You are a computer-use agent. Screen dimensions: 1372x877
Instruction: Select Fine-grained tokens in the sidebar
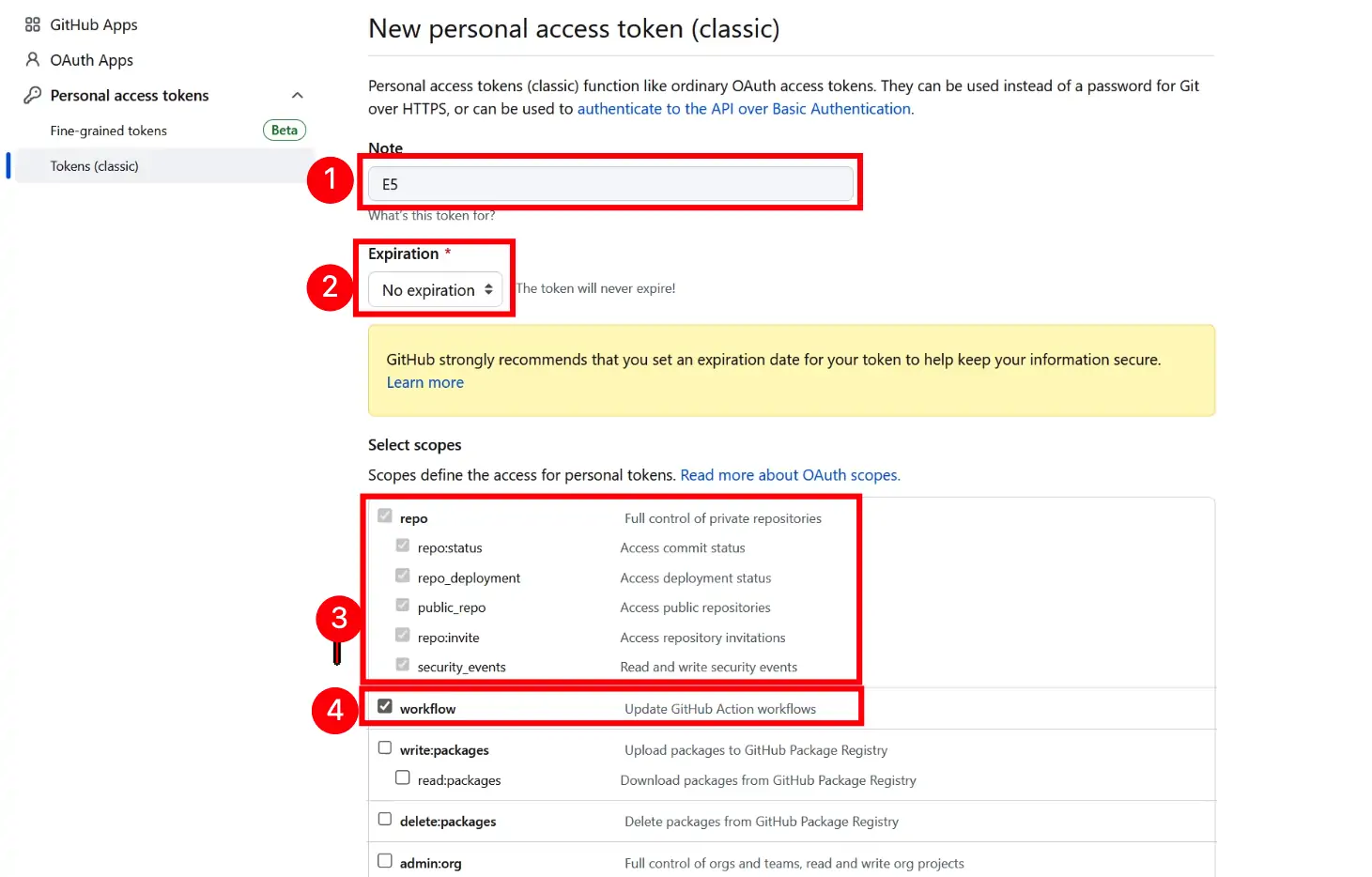108,131
